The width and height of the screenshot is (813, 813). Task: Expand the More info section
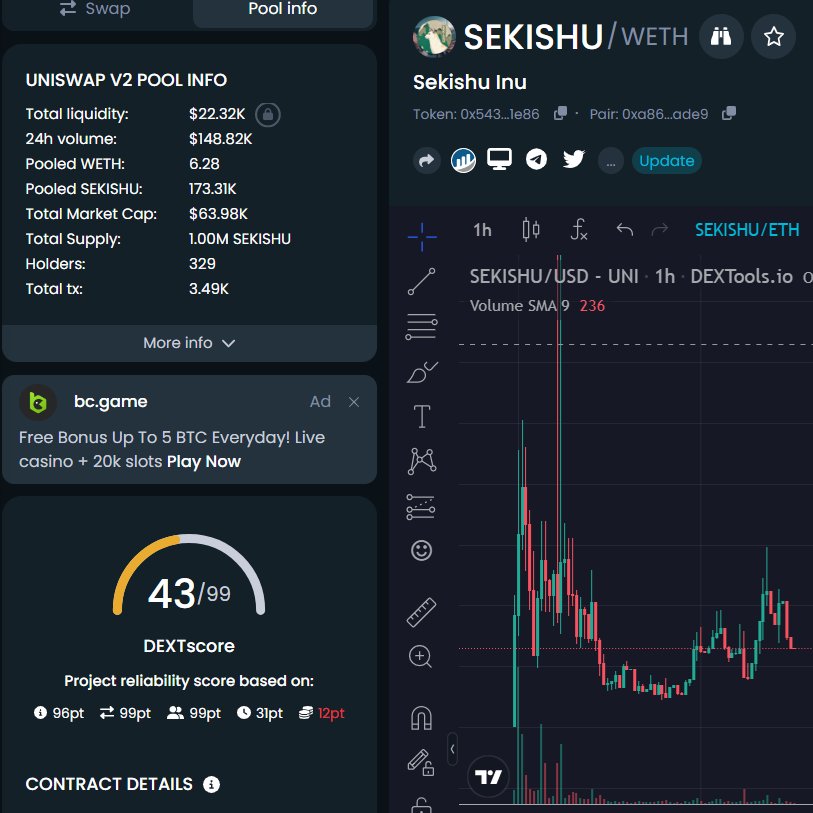tap(189, 343)
